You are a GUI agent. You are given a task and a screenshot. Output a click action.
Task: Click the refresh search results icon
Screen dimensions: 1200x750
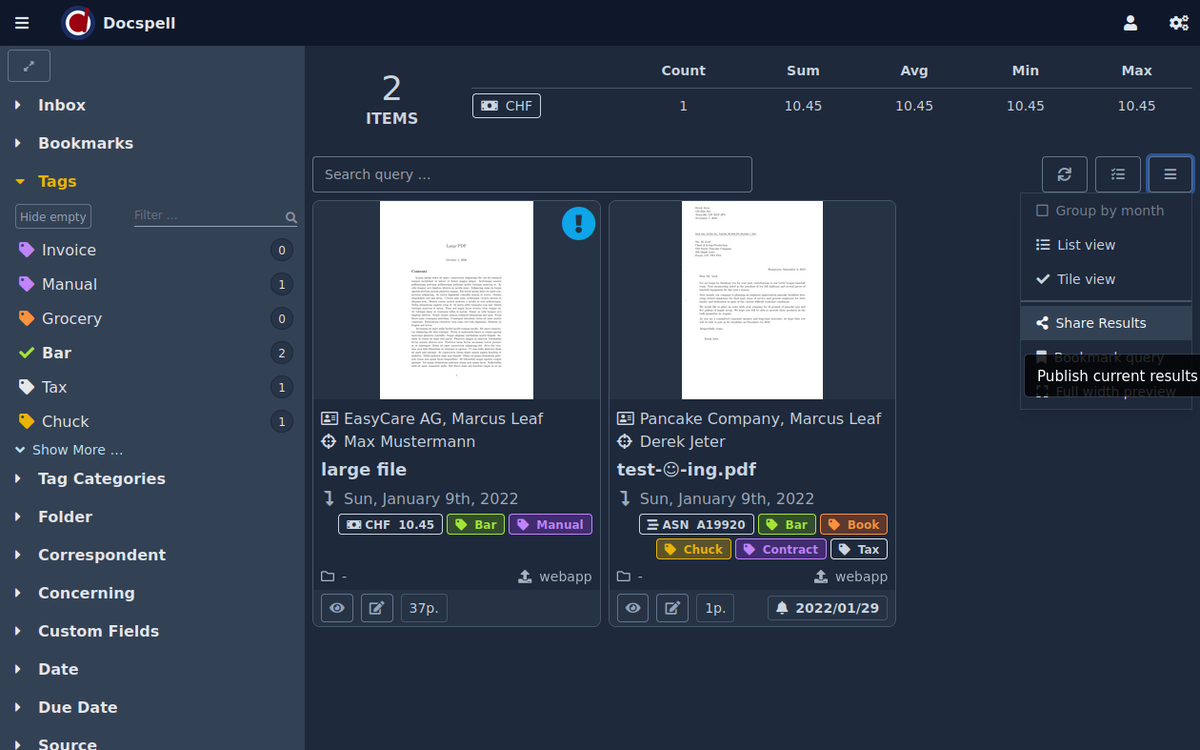[x=1064, y=174]
